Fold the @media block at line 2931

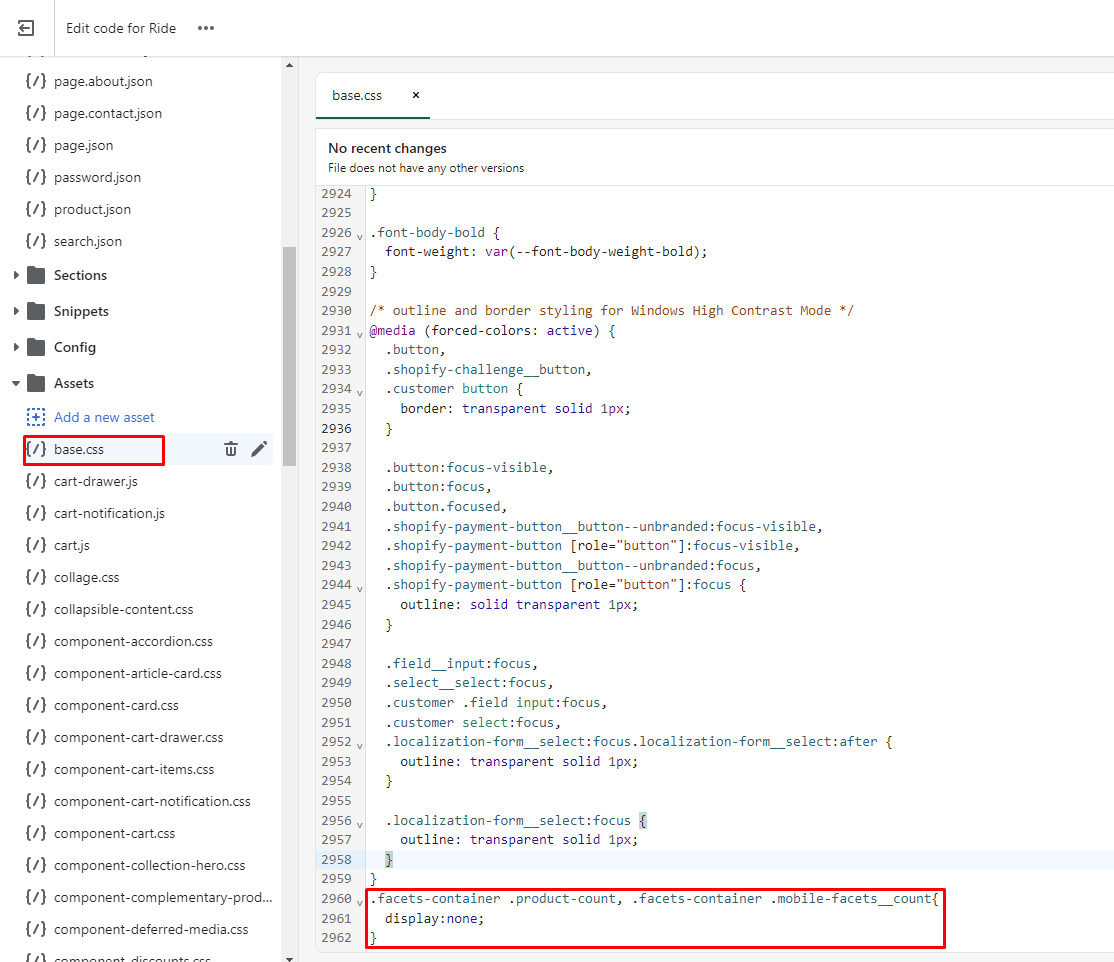(359, 333)
